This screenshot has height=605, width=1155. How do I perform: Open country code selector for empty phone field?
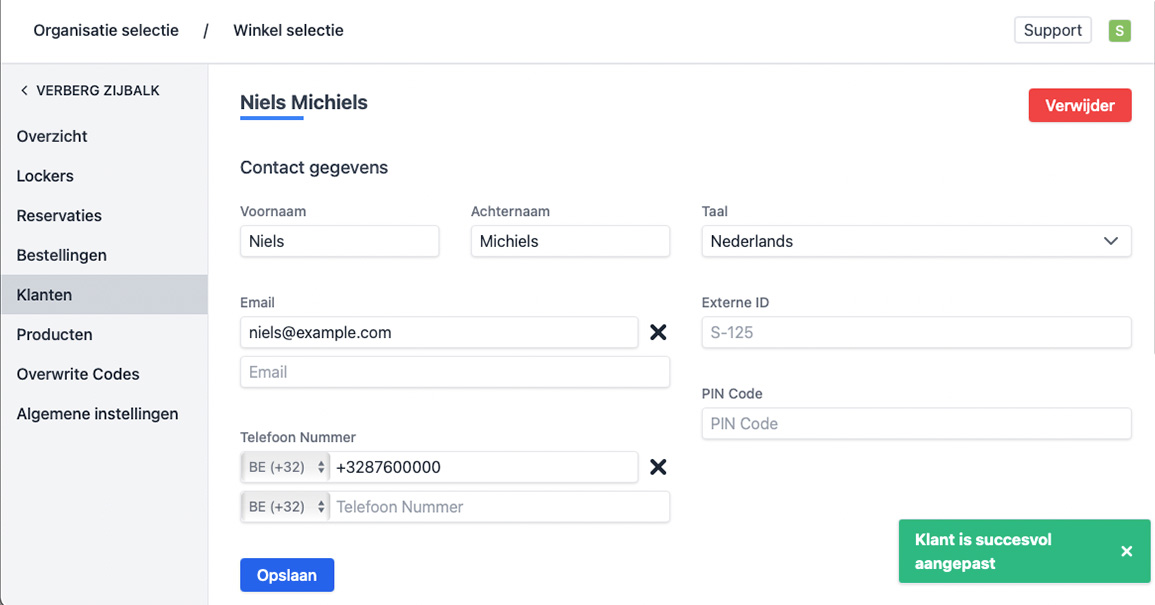(x=286, y=507)
